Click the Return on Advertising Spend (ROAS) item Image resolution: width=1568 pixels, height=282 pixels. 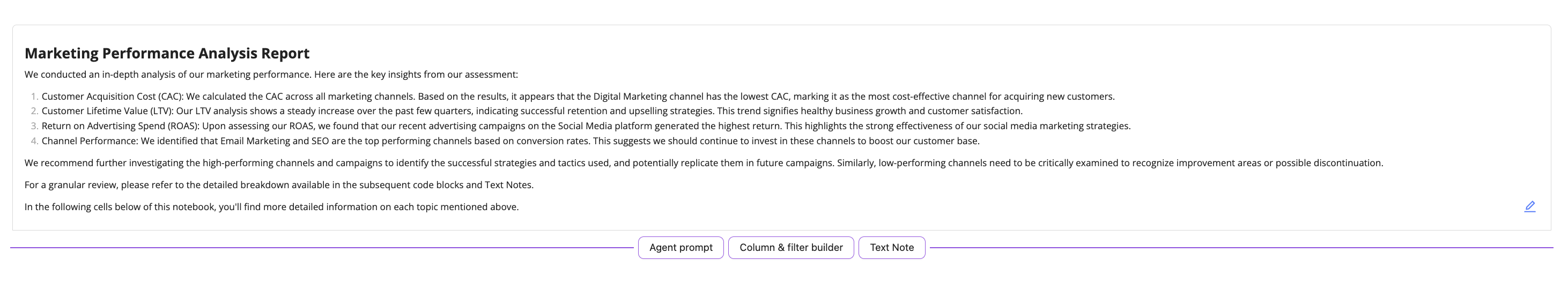586,126
